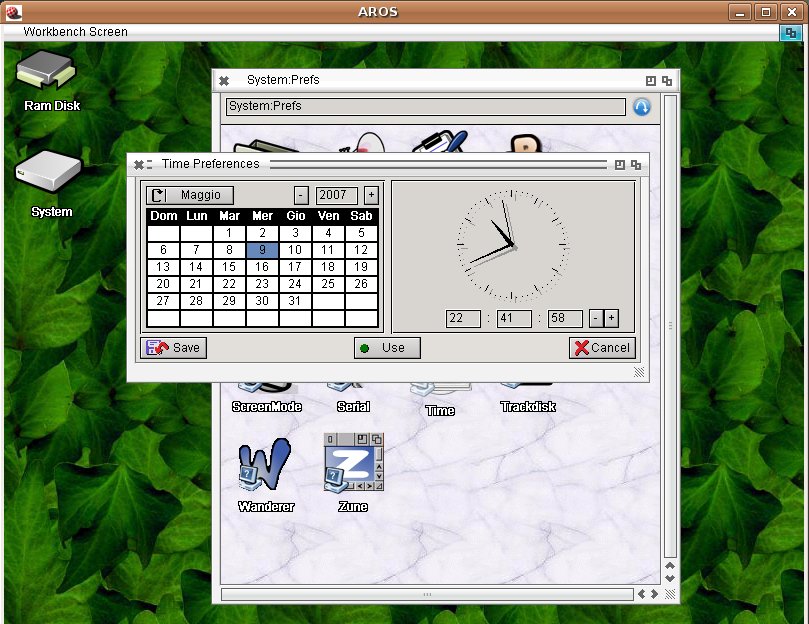Increase the year with plus button
809x624 pixels.
click(371, 195)
